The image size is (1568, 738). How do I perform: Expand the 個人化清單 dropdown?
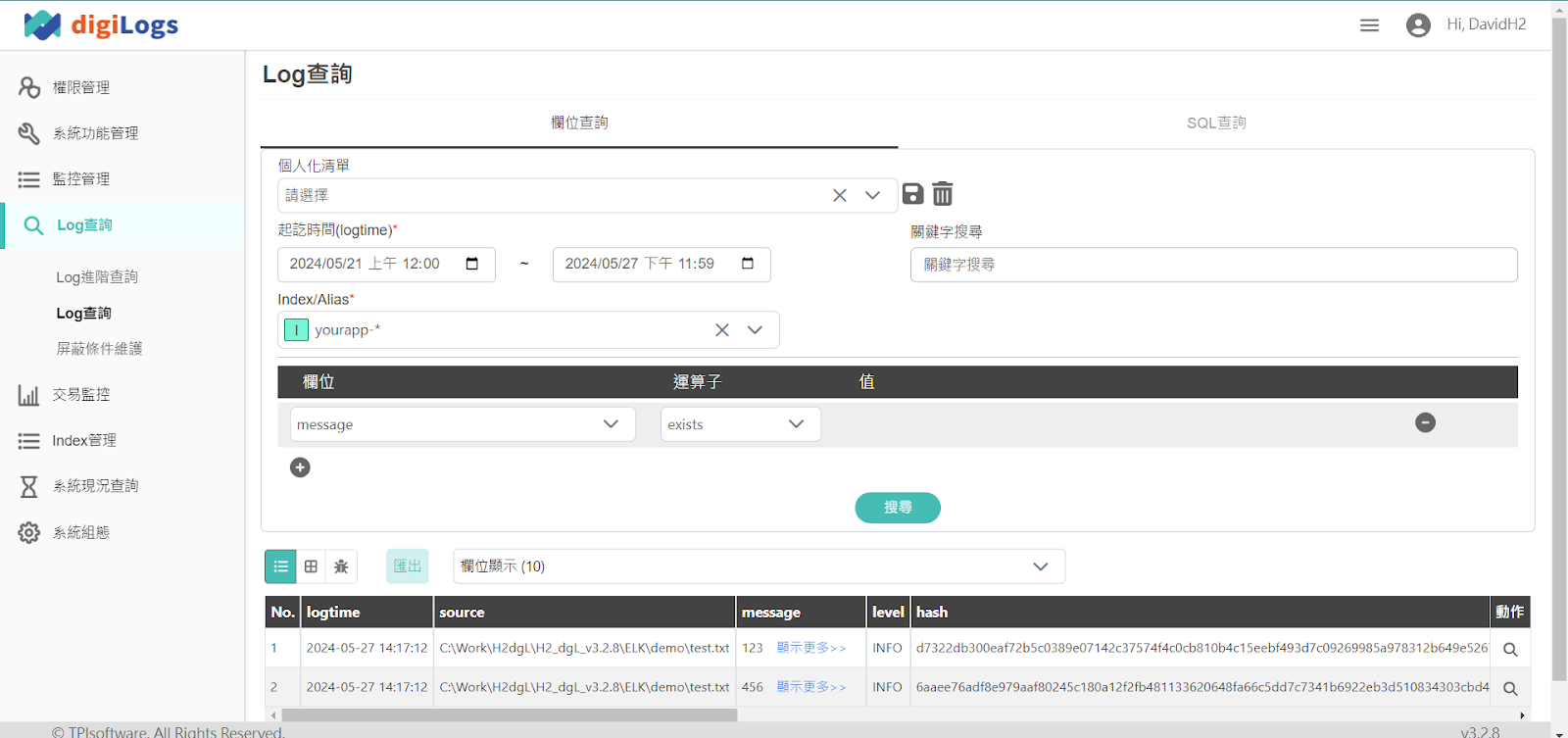click(x=872, y=195)
